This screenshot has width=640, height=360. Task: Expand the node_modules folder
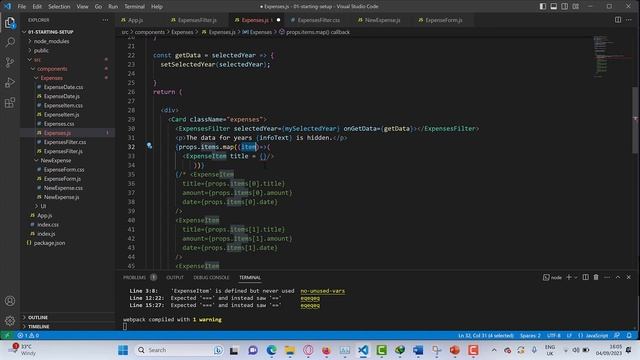tap(51, 41)
